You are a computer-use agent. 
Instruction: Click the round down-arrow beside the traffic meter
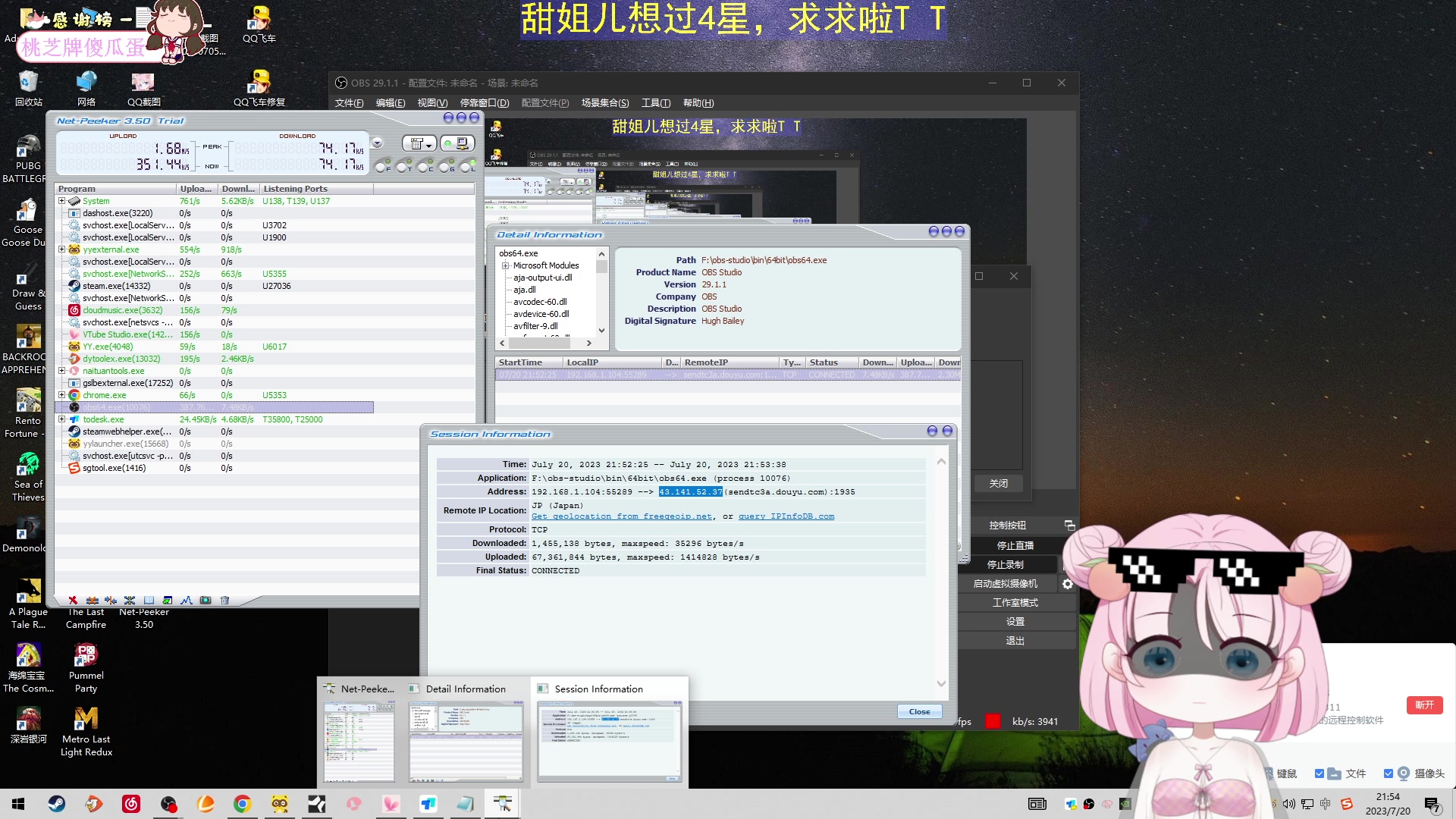coord(377,143)
